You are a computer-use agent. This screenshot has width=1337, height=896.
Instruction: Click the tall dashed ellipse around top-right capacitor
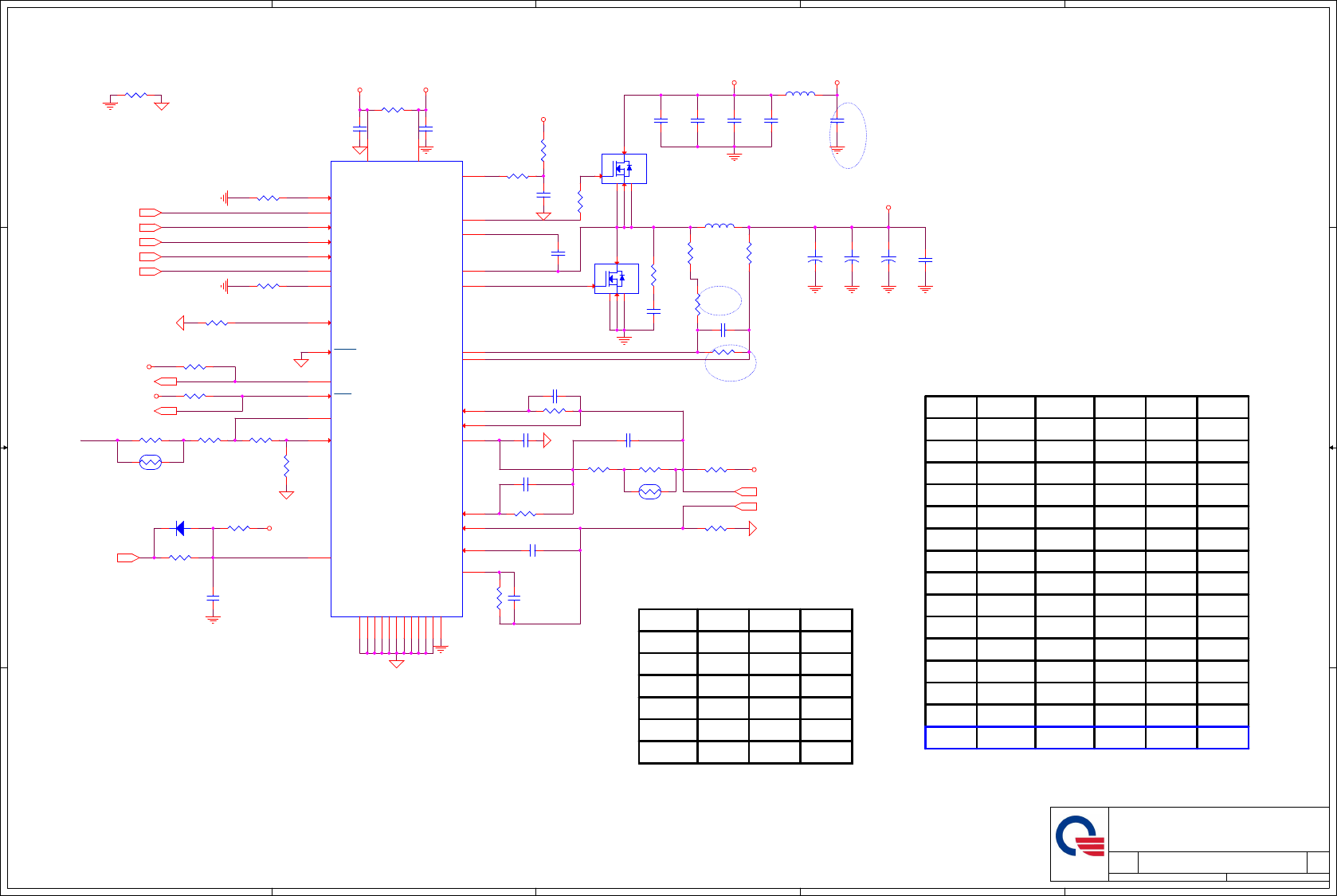[x=848, y=135]
